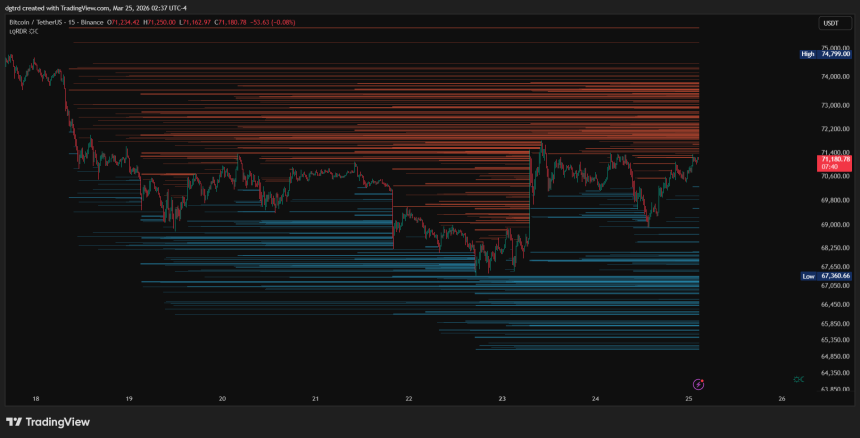Select the Low 67,360.66 price label

825,276
